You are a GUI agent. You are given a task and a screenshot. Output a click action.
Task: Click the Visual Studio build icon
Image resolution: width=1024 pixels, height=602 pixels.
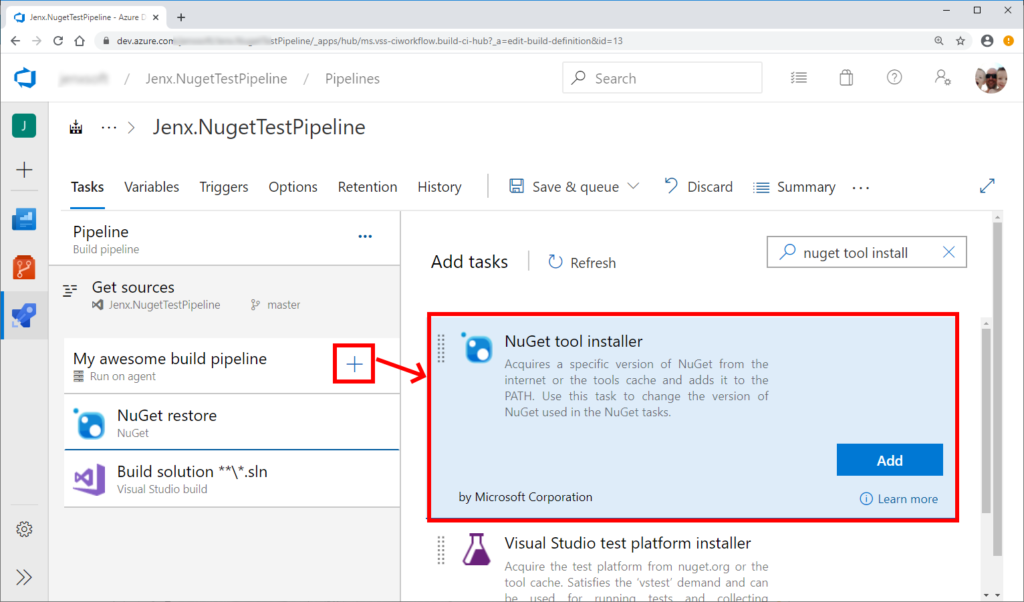(x=89, y=480)
